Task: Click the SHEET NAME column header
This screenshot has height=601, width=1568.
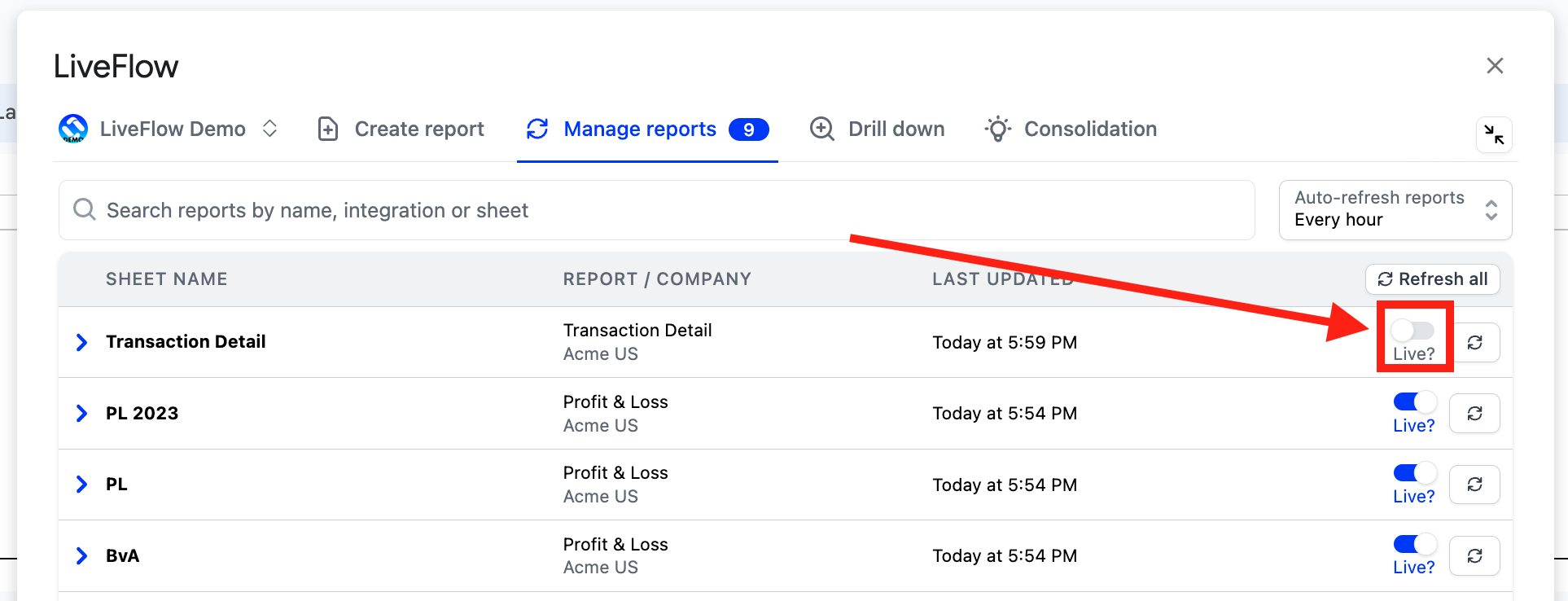Action: click(x=167, y=279)
